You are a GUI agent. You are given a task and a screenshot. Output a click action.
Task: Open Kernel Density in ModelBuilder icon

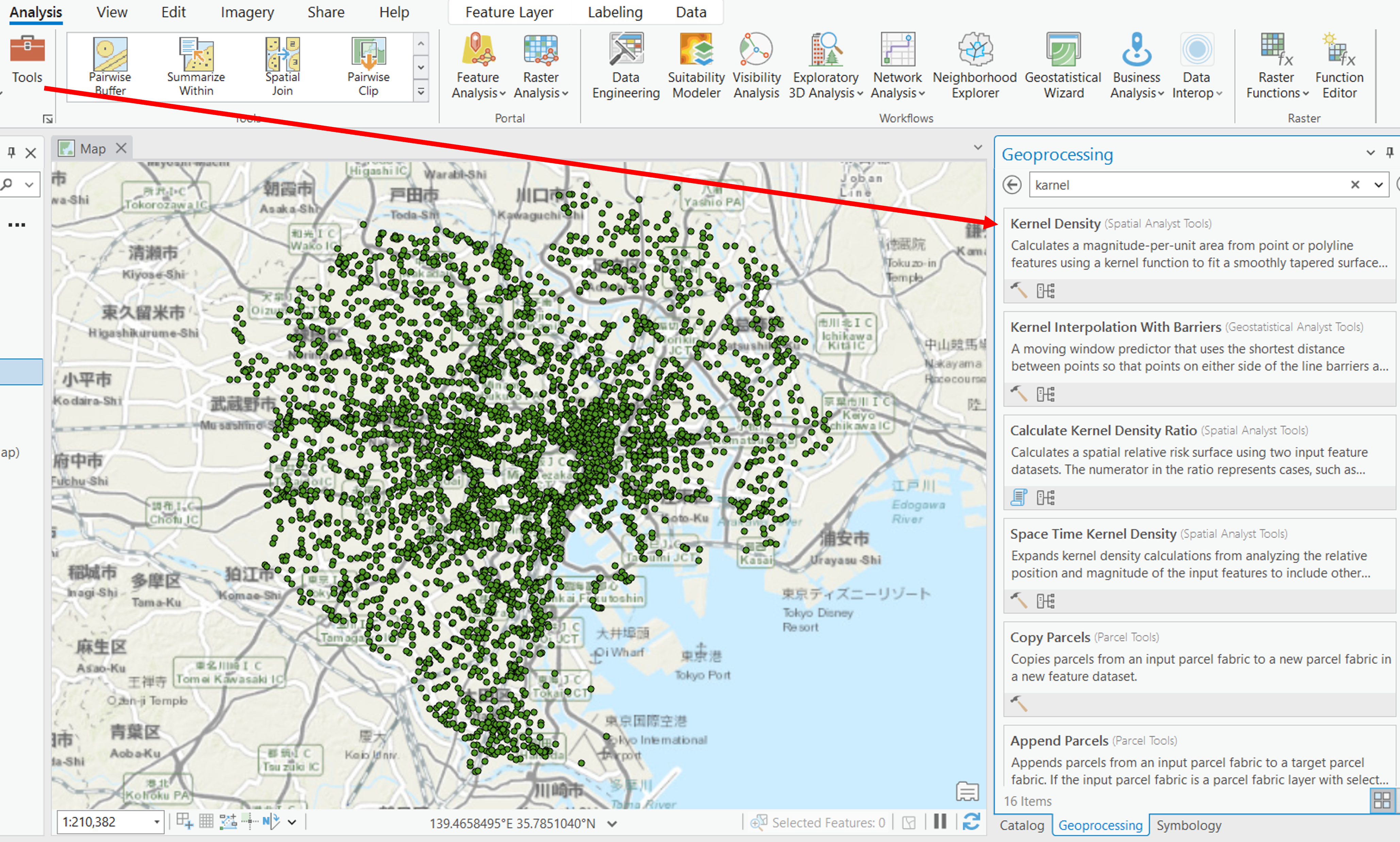[x=1045, y=291]
